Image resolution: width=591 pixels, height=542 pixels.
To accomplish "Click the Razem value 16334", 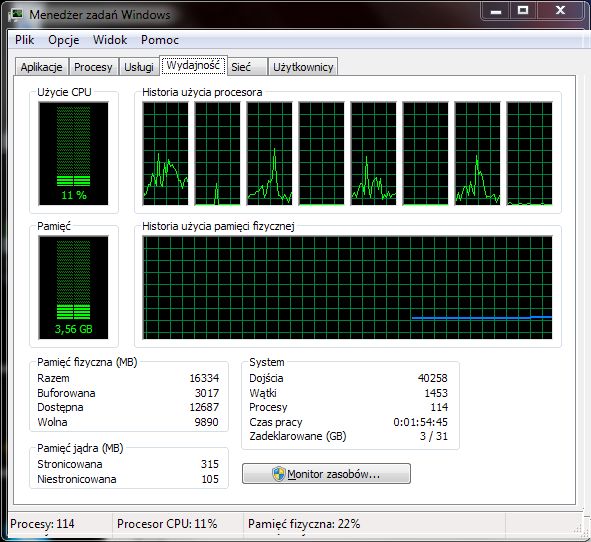I will 204,378.
